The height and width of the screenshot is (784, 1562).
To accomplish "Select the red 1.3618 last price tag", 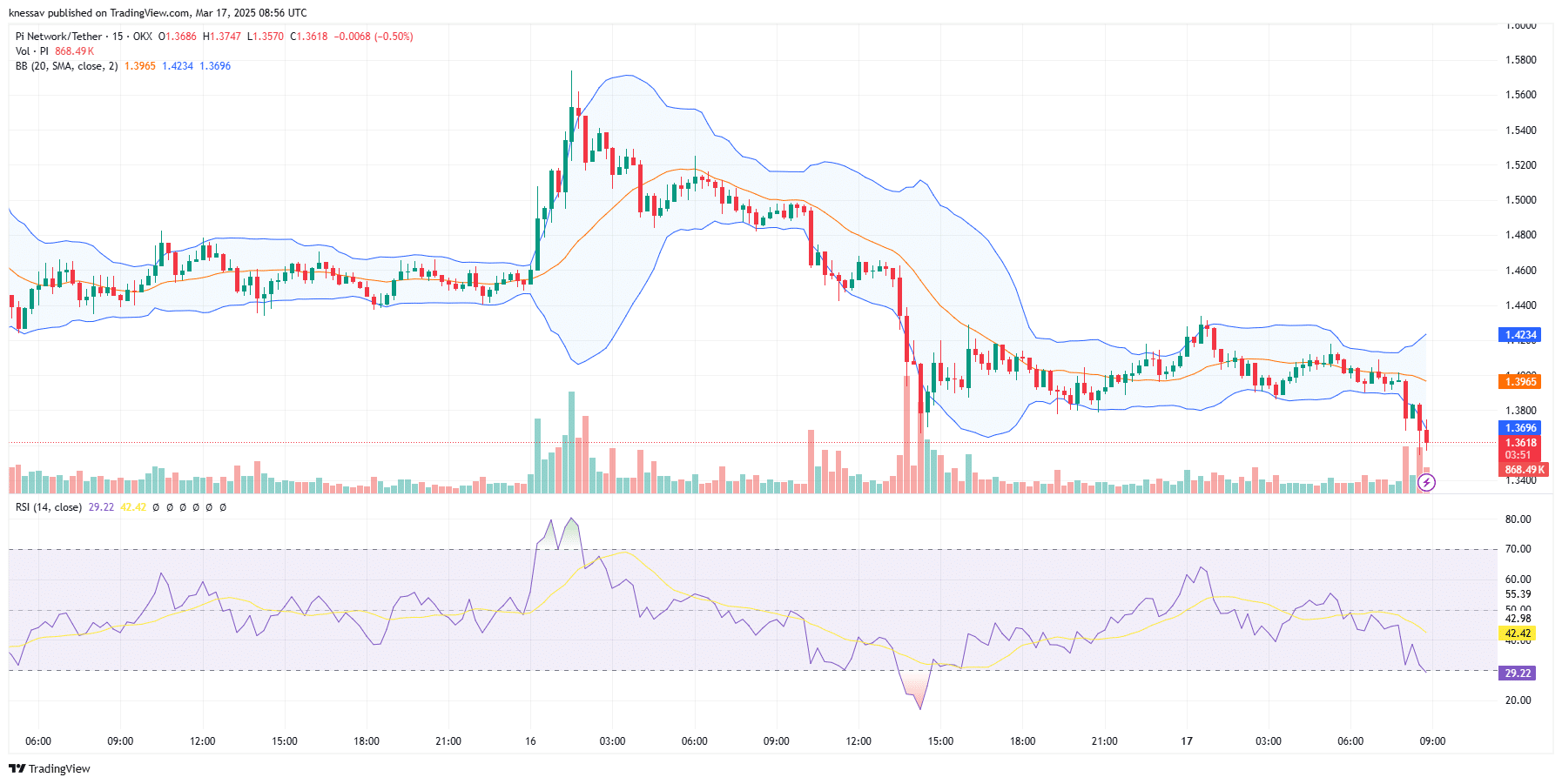I will [1521, 443].
